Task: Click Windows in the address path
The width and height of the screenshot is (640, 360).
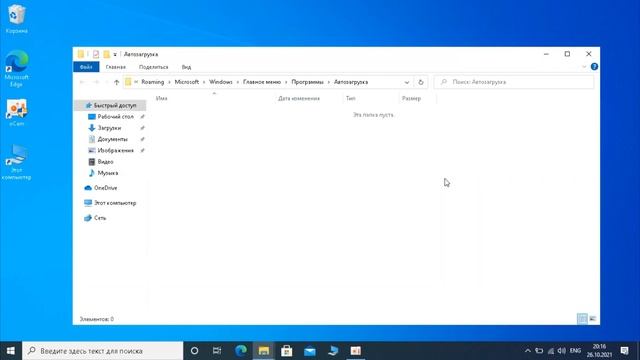Action: coord(220,82)
